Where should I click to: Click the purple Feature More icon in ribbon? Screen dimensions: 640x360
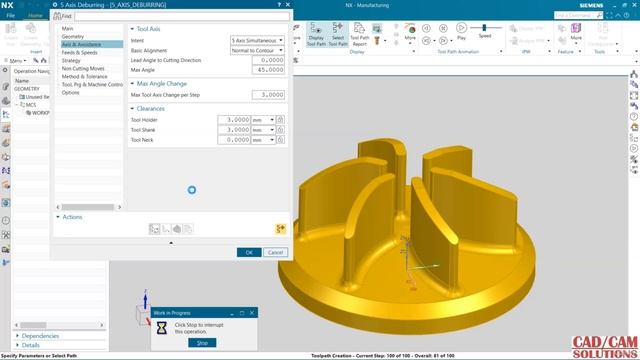[x=576, y=28]
